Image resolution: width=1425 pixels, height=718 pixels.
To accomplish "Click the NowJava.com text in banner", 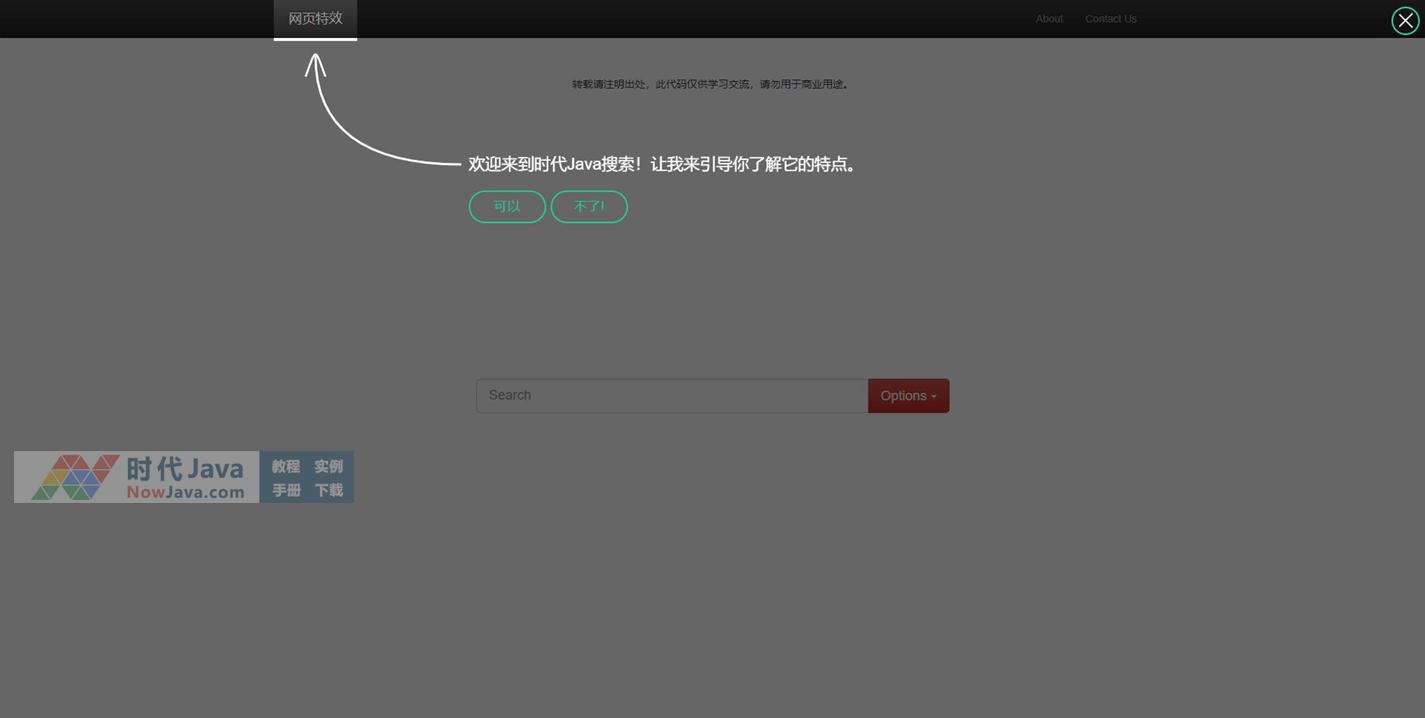I will (185, 492).
